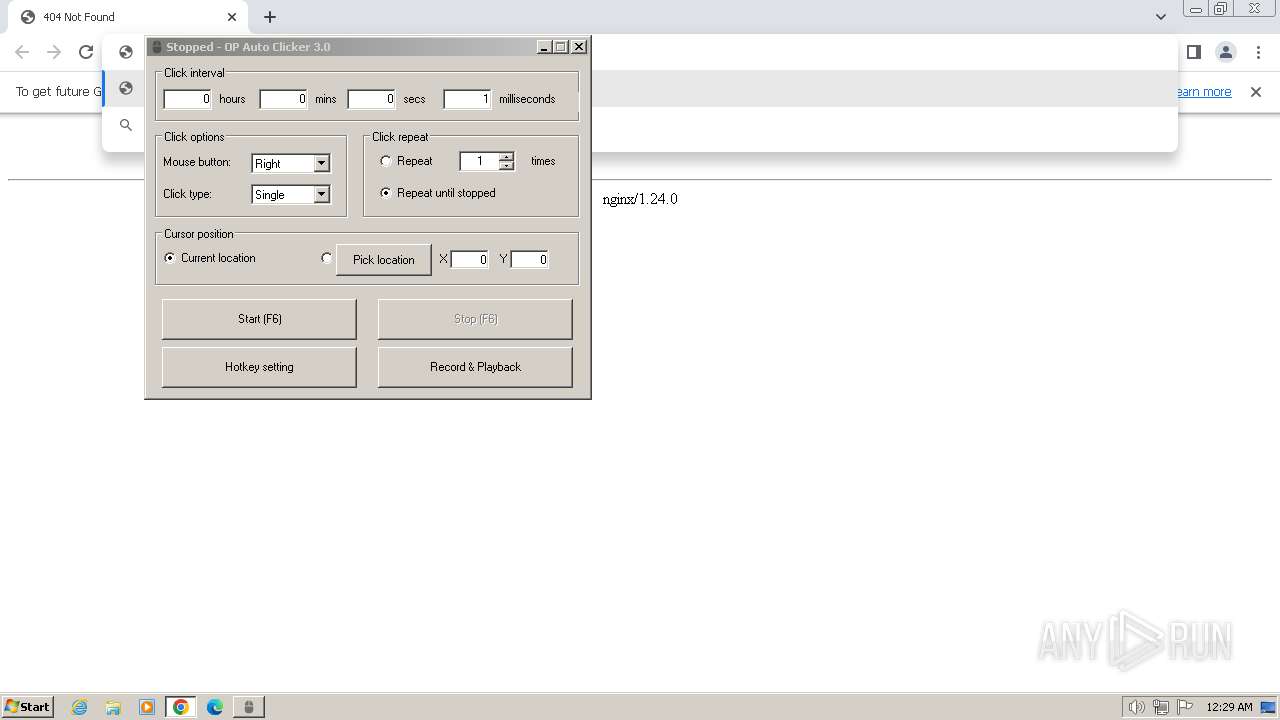Viewport: 1280px width, 720px height.
Task: Go back in Chrome
Action: 22,52
